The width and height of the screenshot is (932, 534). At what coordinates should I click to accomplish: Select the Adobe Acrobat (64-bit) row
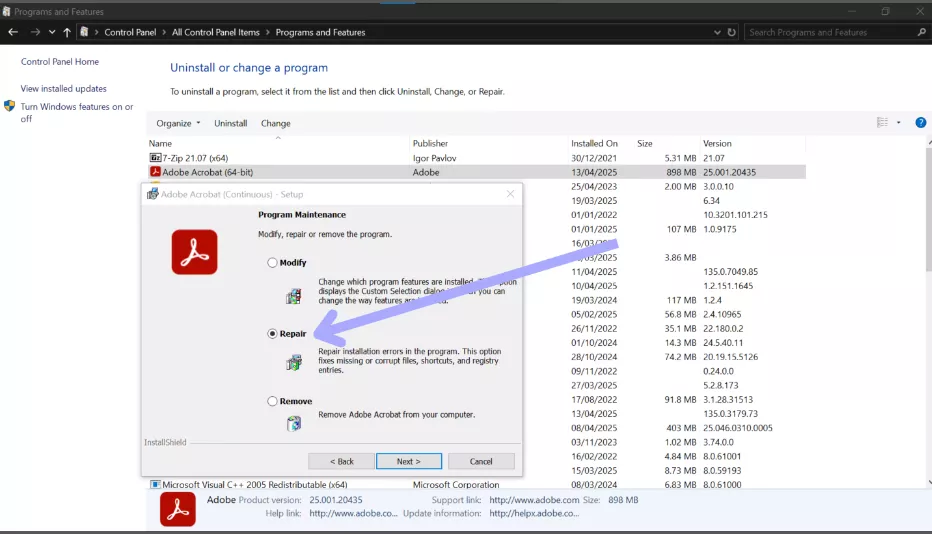point(476,172)
